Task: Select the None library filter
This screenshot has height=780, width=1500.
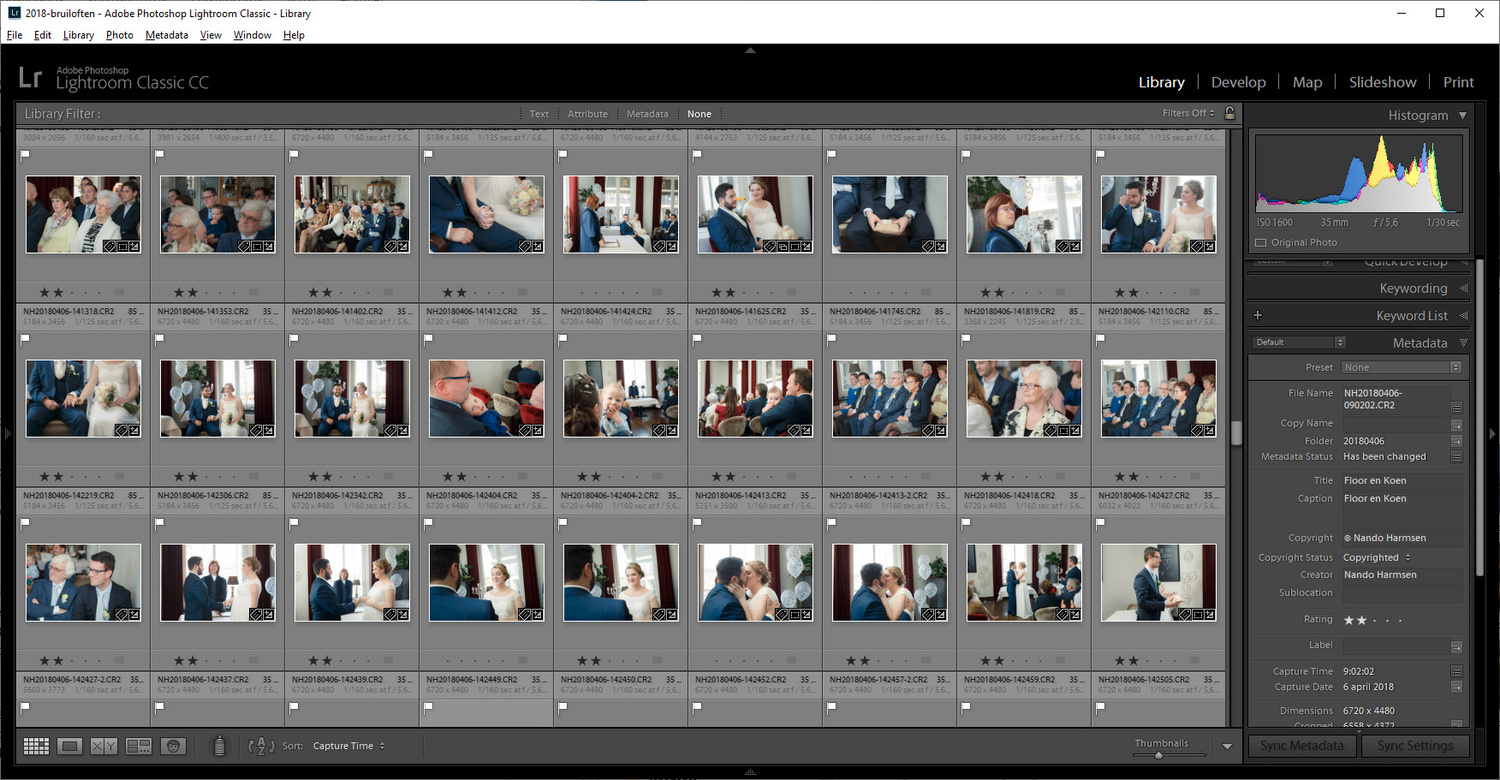Action: [x=699, y=114]
